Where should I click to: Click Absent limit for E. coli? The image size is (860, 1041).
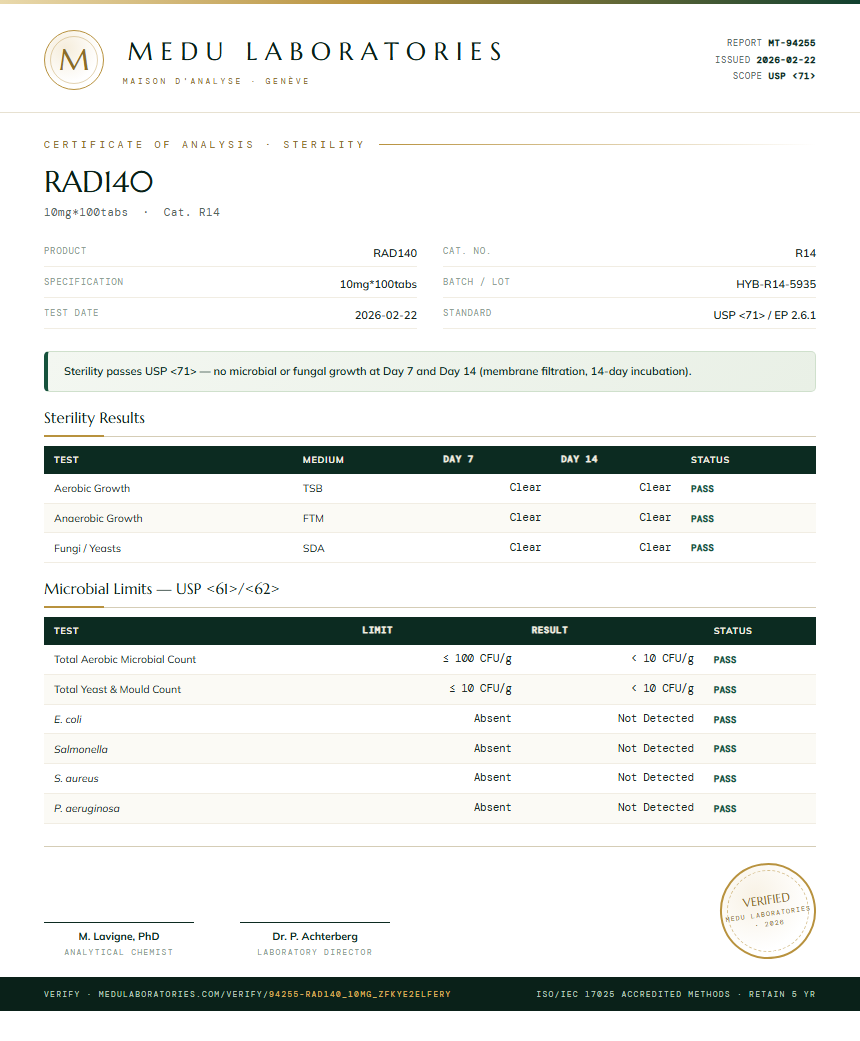[x=493, y=718]
